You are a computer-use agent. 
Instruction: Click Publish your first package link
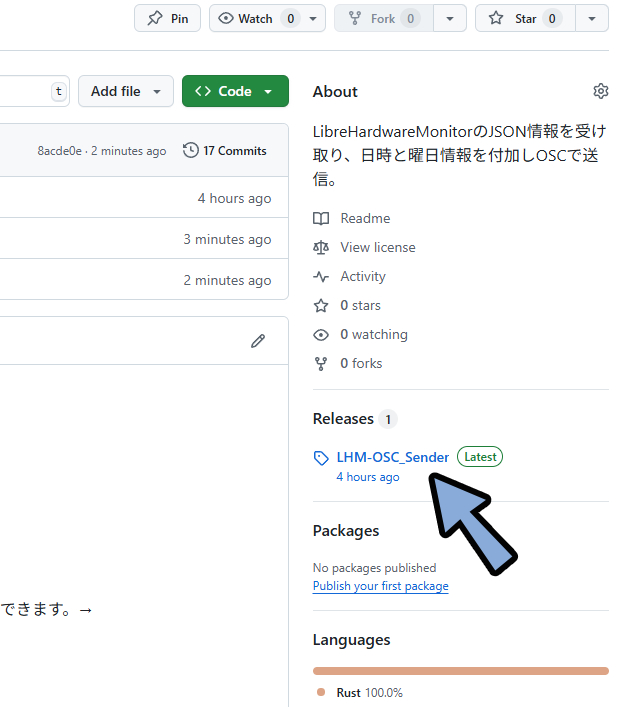click(381, 586)
